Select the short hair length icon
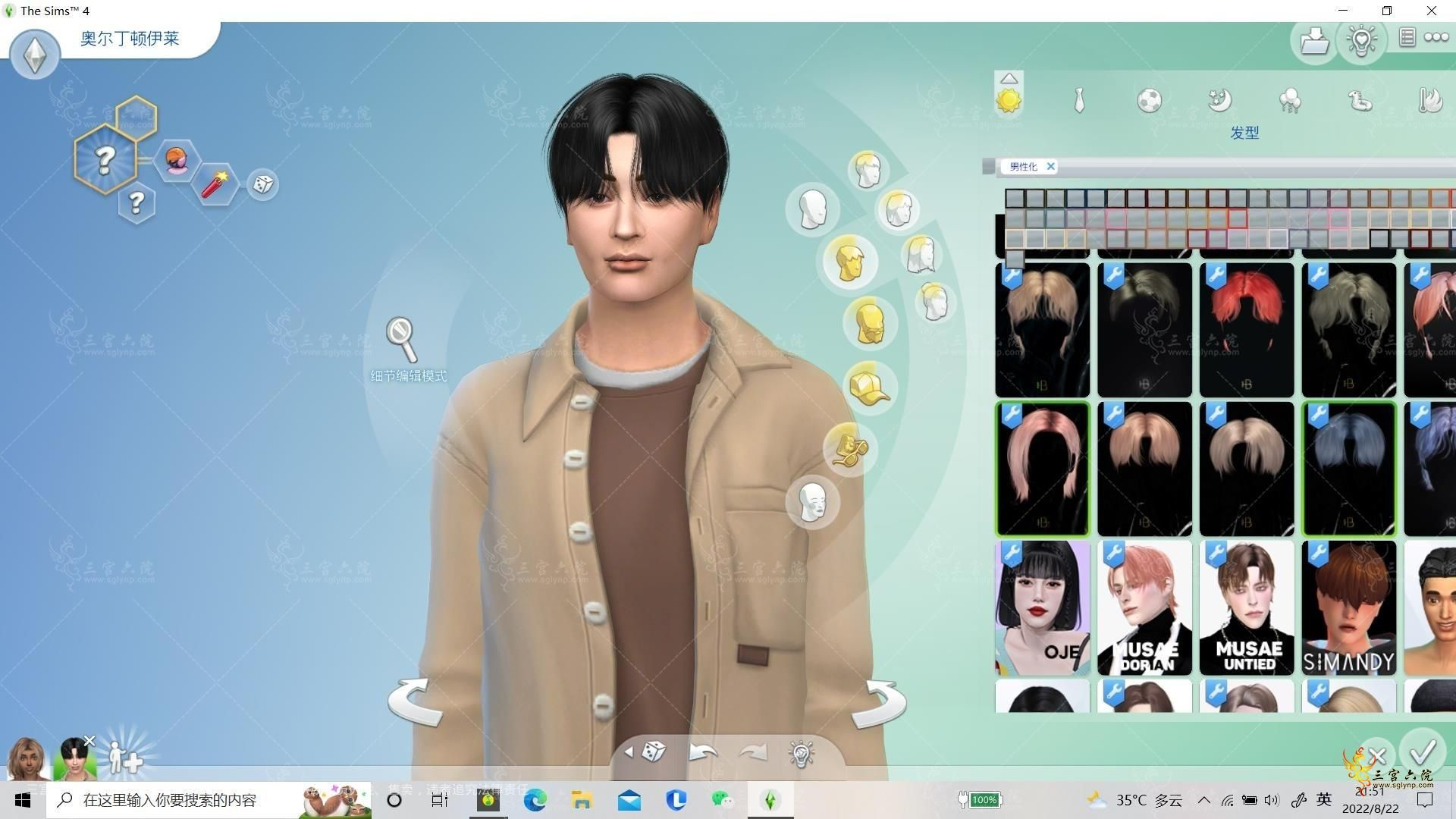This screenshot has height=819, width=1456. coord(868,170)
